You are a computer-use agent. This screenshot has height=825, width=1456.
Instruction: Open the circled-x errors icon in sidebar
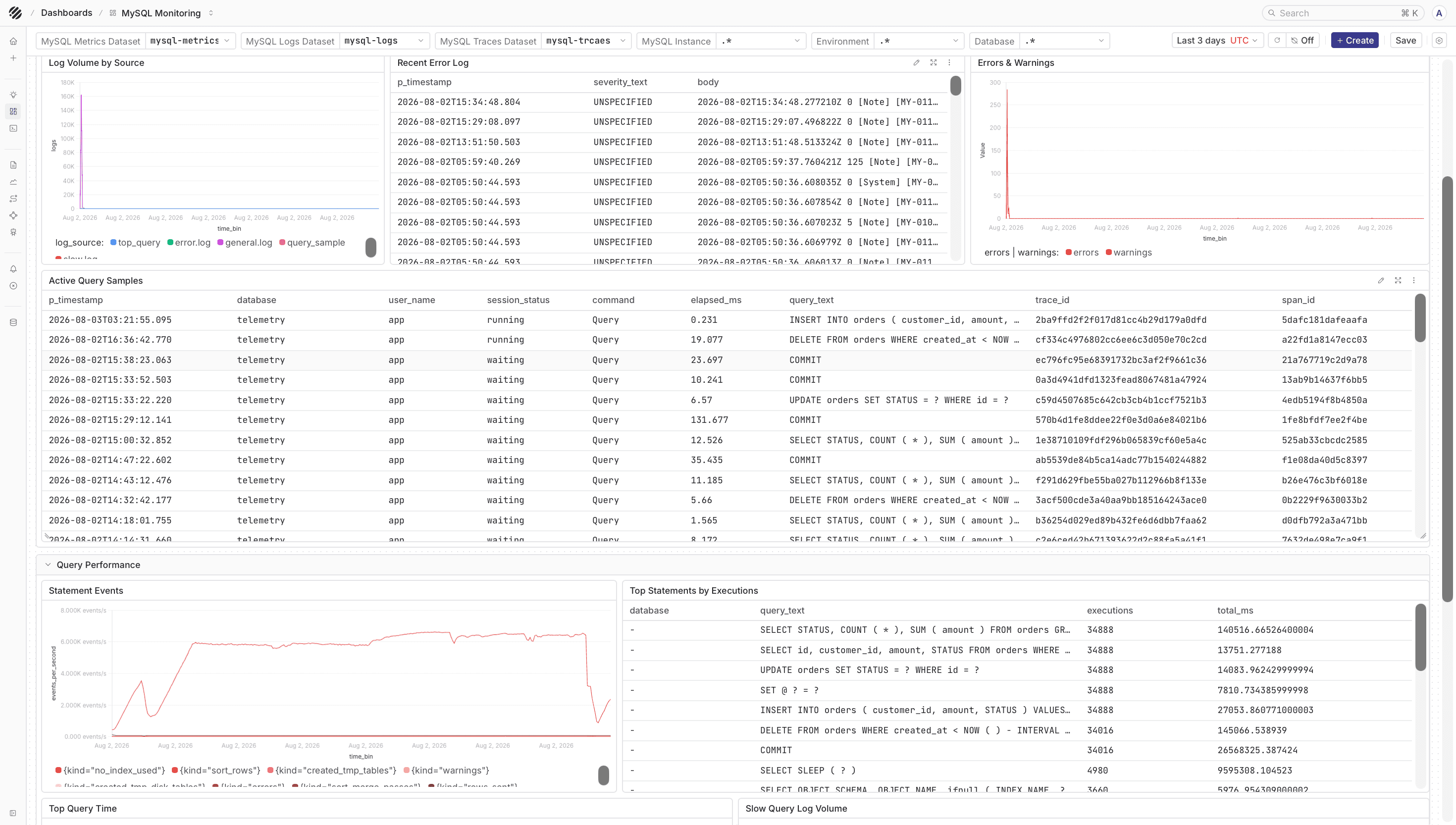pos(13,286)
